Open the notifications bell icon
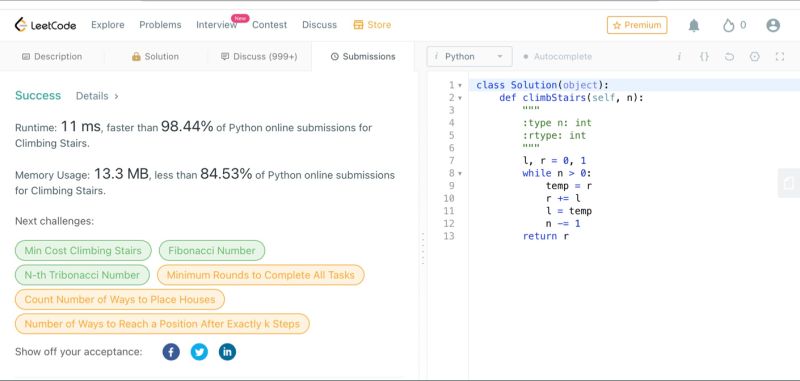Image resolution: width=800 pixels, height=381 pixels. [x=694, y=25]
